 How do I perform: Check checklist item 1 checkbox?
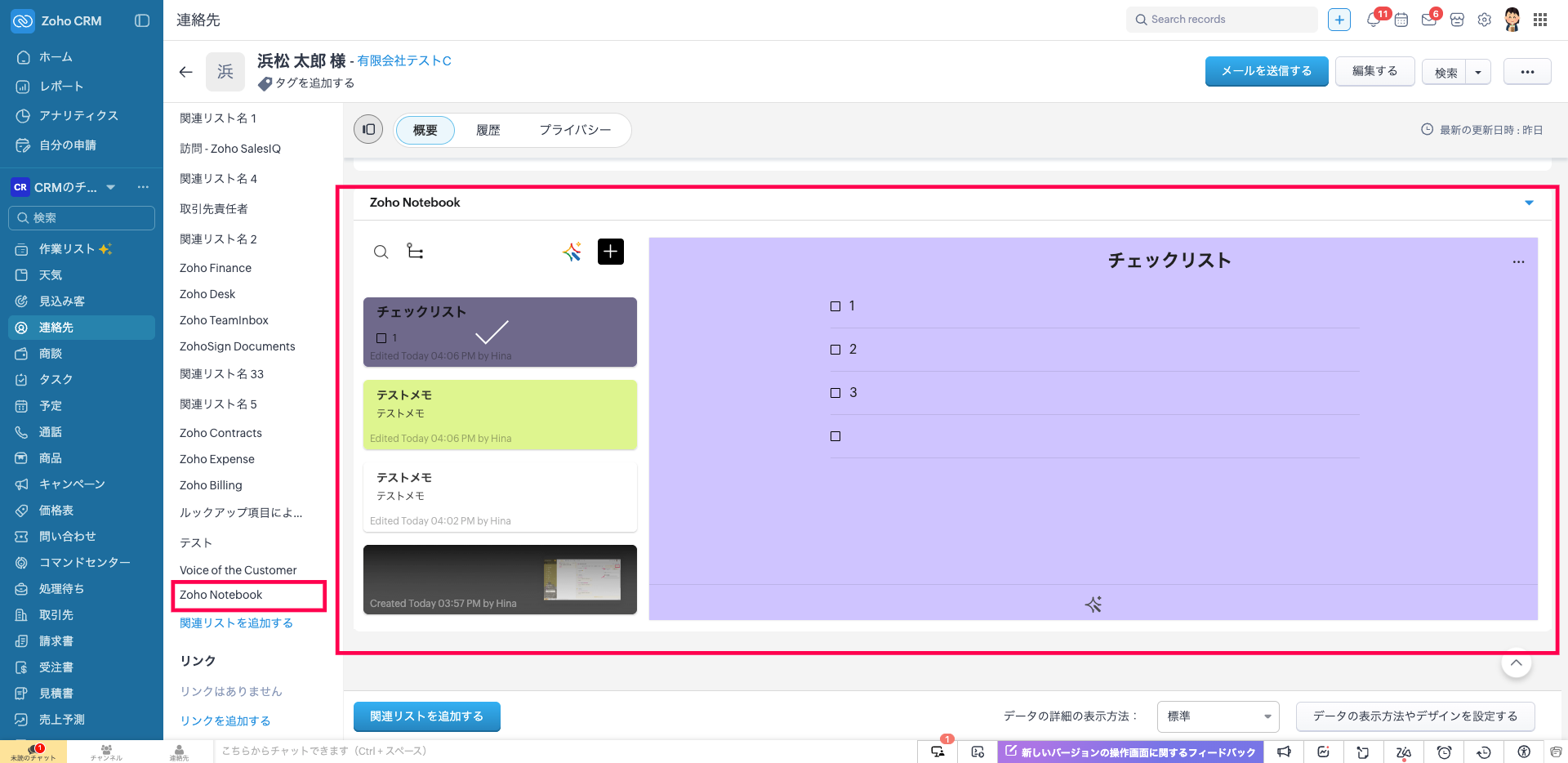835,306
